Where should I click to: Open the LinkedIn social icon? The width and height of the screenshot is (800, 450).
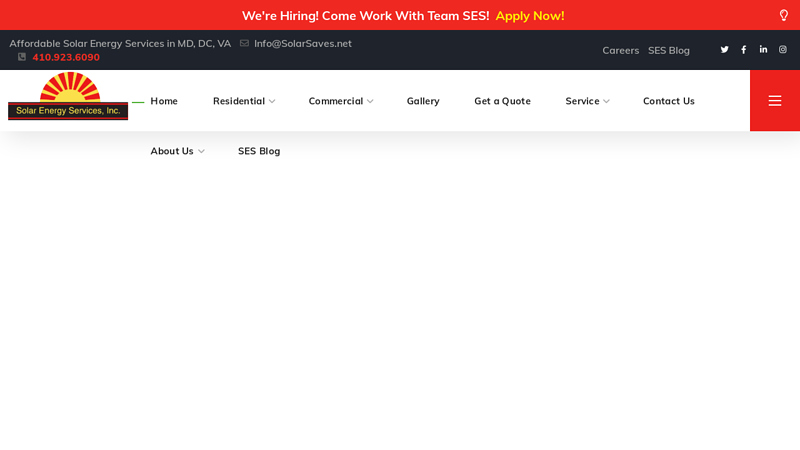tap(763, 49)
